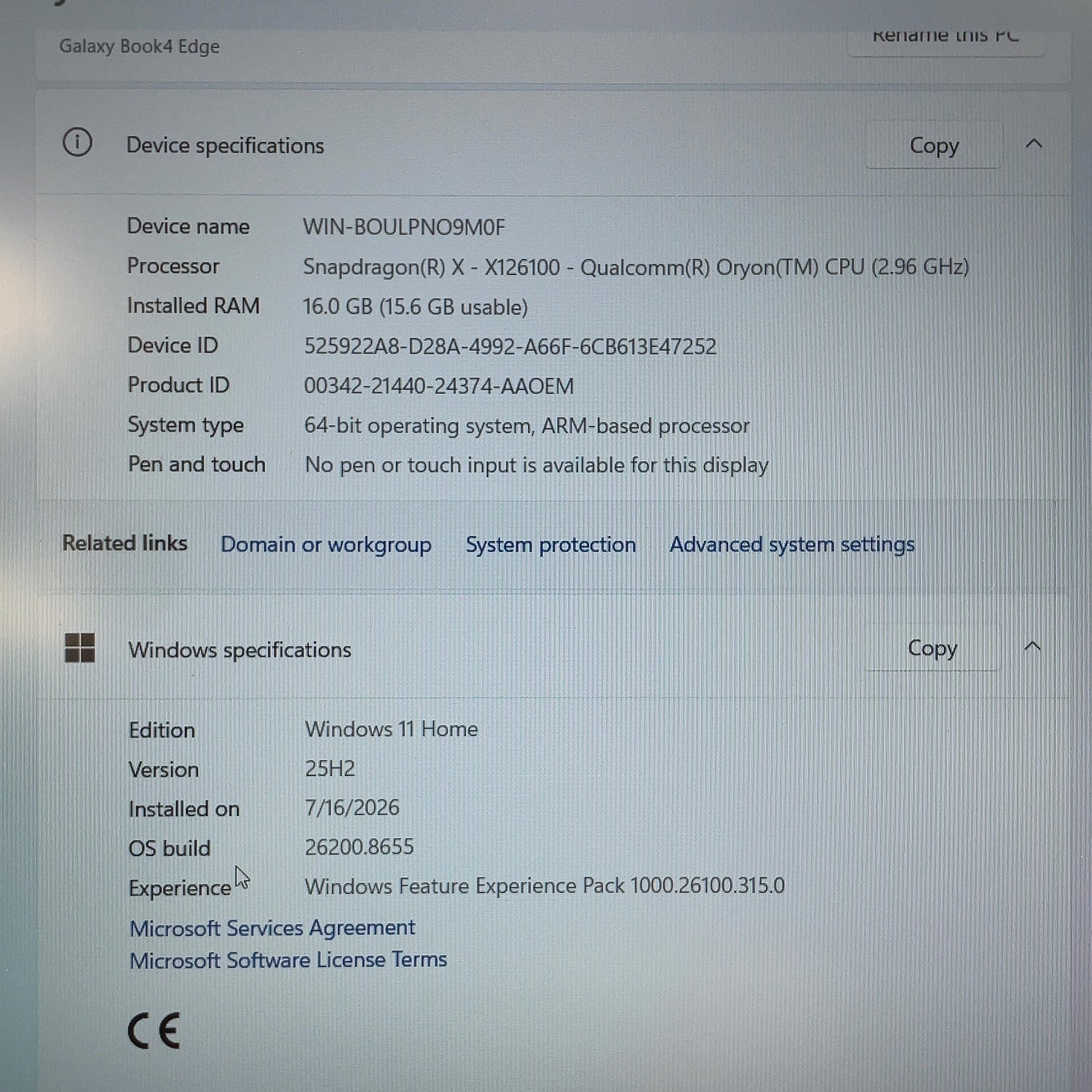The height and width of the screenshot is (1092, 1092).
Task: Click the Galaxy Book4 Edge model name
Action: click(139, 47)
